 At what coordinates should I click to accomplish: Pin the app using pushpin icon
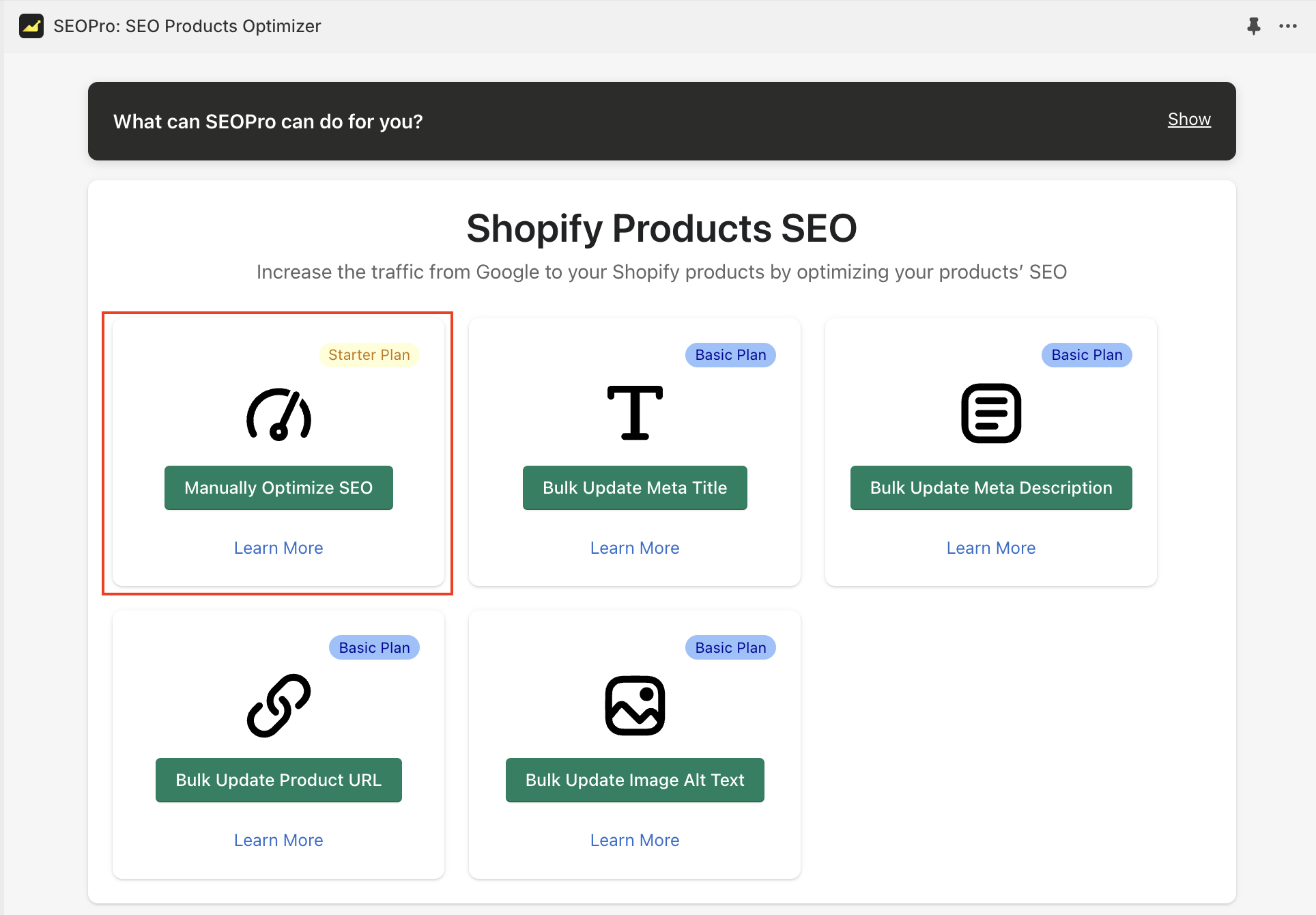click(x=1253, y=26)
